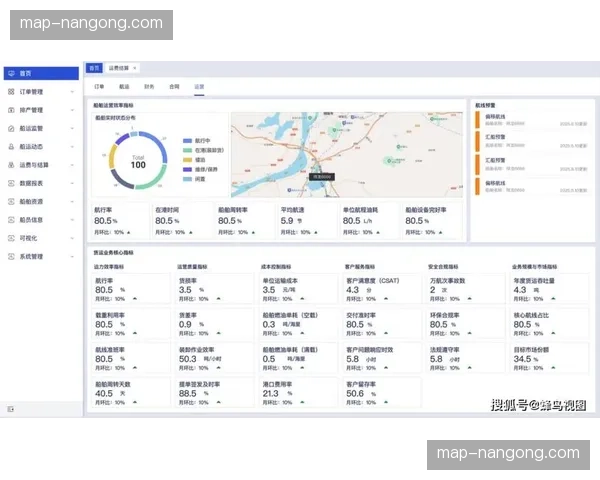The height and width of the screenshot is (480, 600).
Task: Select the 合同 sub-tab
Action: [x=174, y=87]
